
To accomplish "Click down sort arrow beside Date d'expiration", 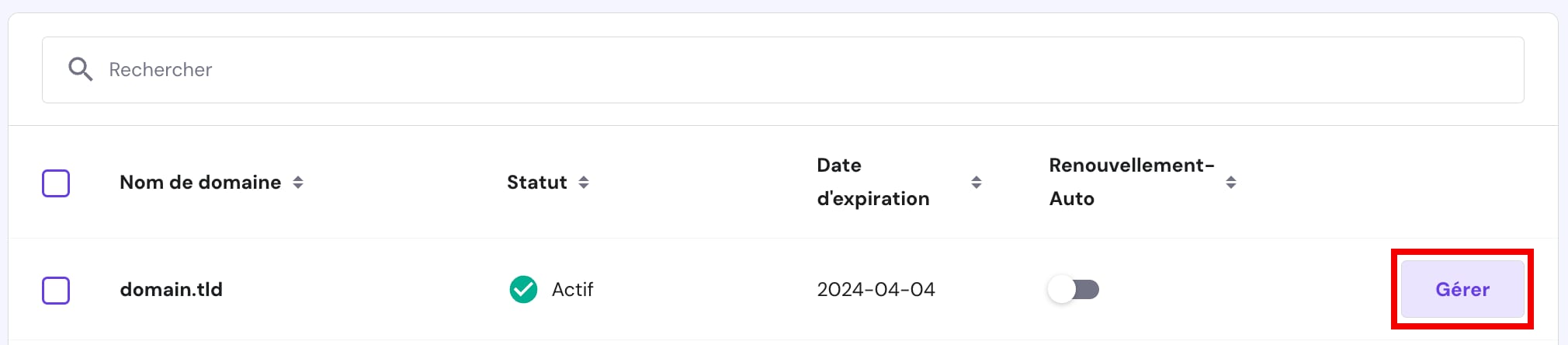I will (977, 187).
